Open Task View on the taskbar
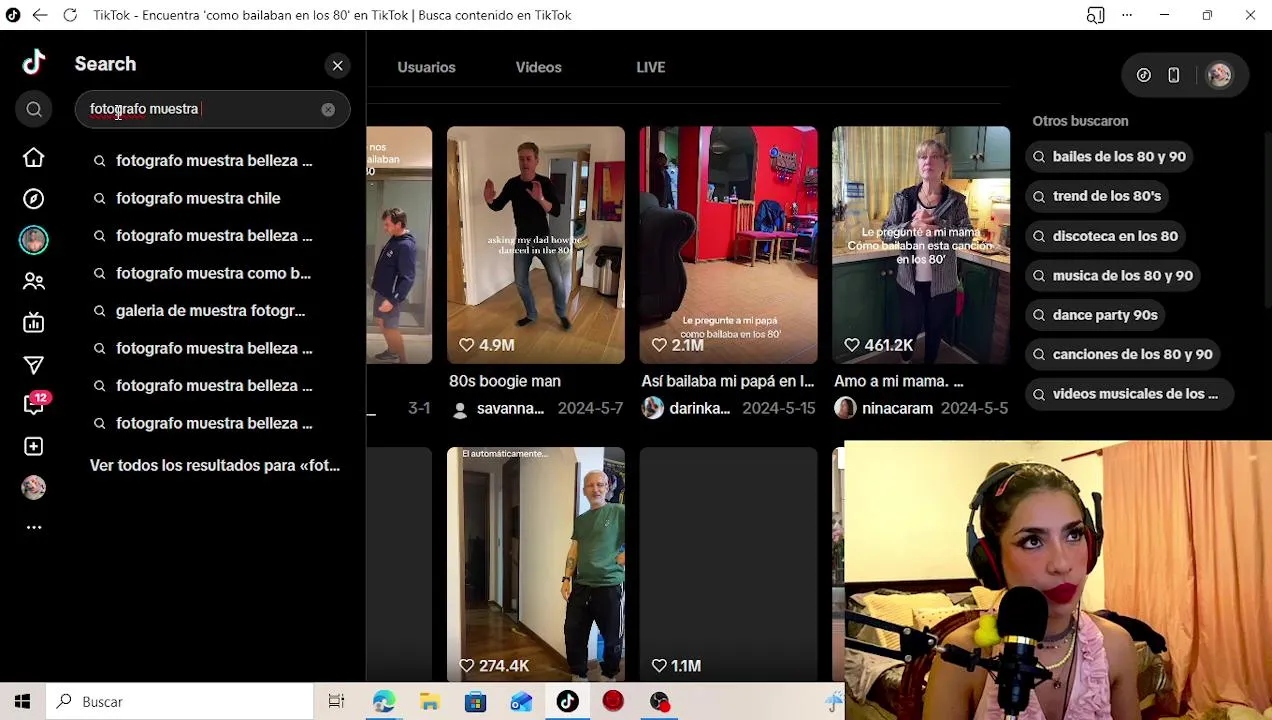 [x=336, y=702]
